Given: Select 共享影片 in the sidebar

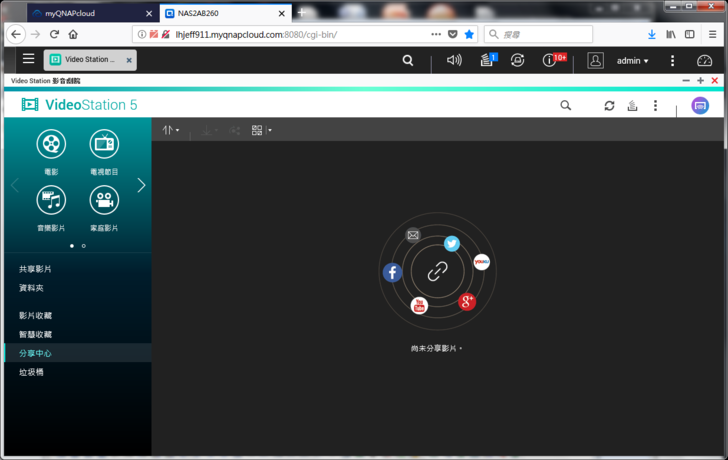Looking at the screenshot, I should click(35, 269).
